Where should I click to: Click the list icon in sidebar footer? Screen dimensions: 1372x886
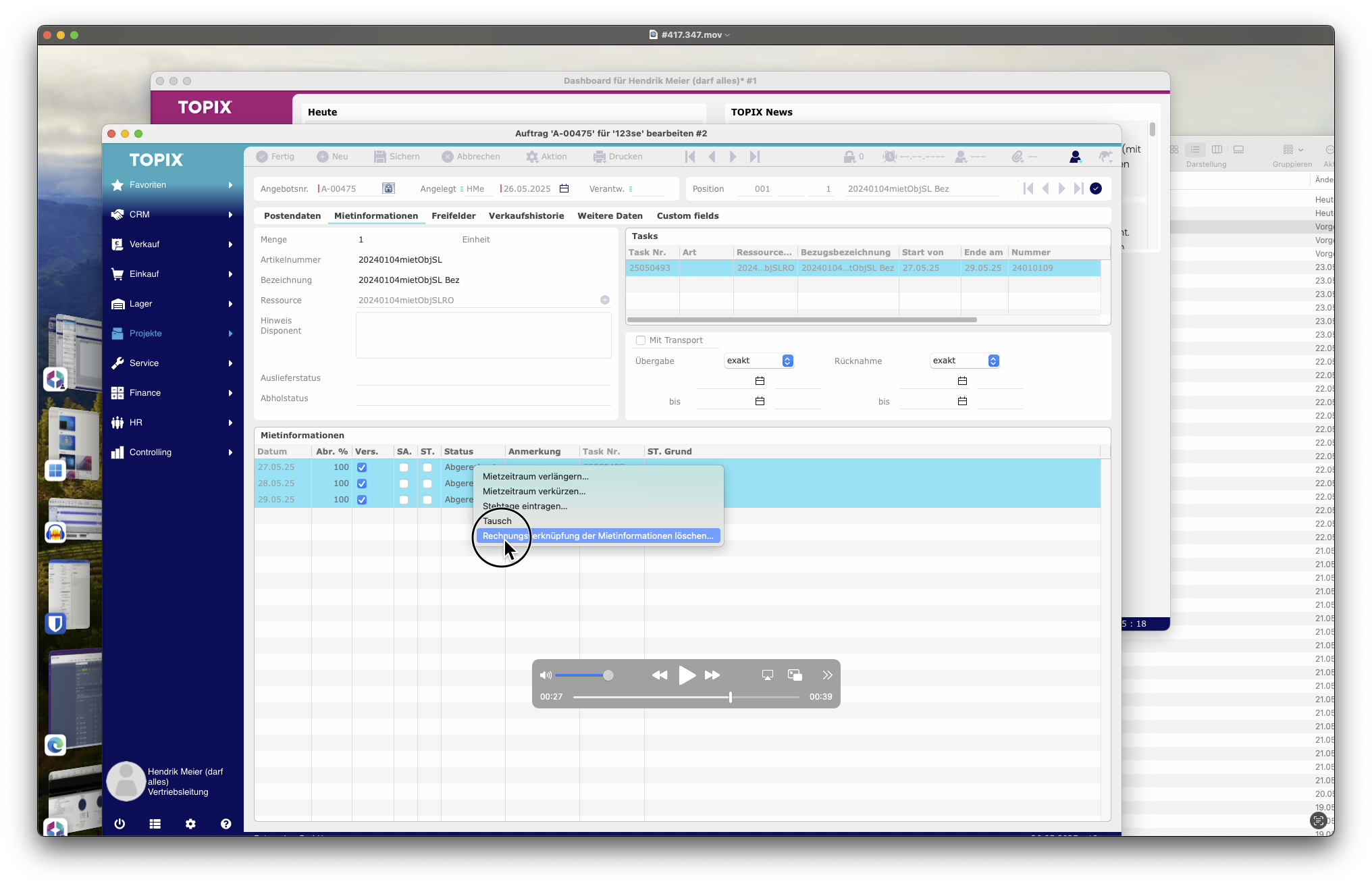pyautogui.click(x=155, y=823)
